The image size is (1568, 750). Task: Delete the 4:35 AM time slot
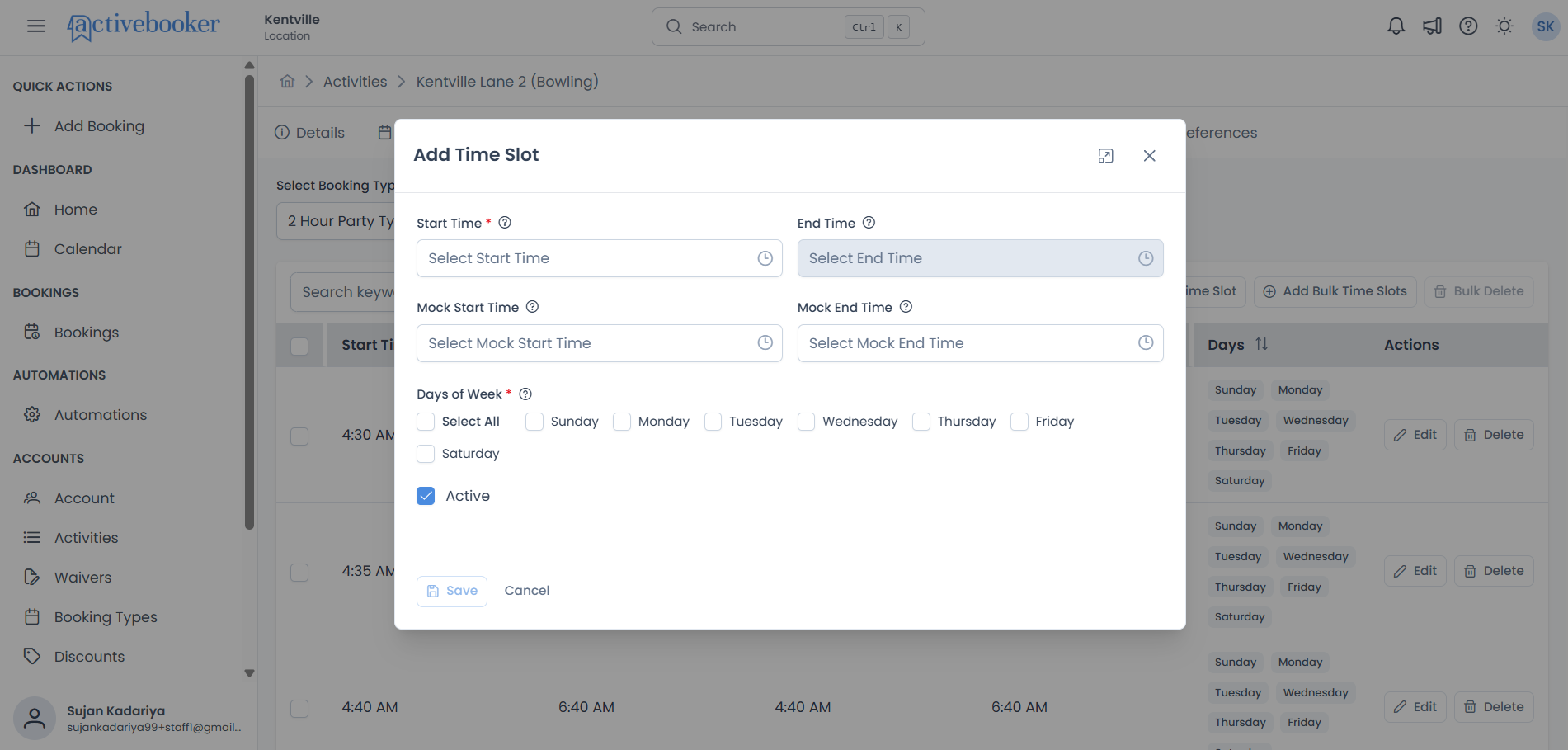[1494, 571]
